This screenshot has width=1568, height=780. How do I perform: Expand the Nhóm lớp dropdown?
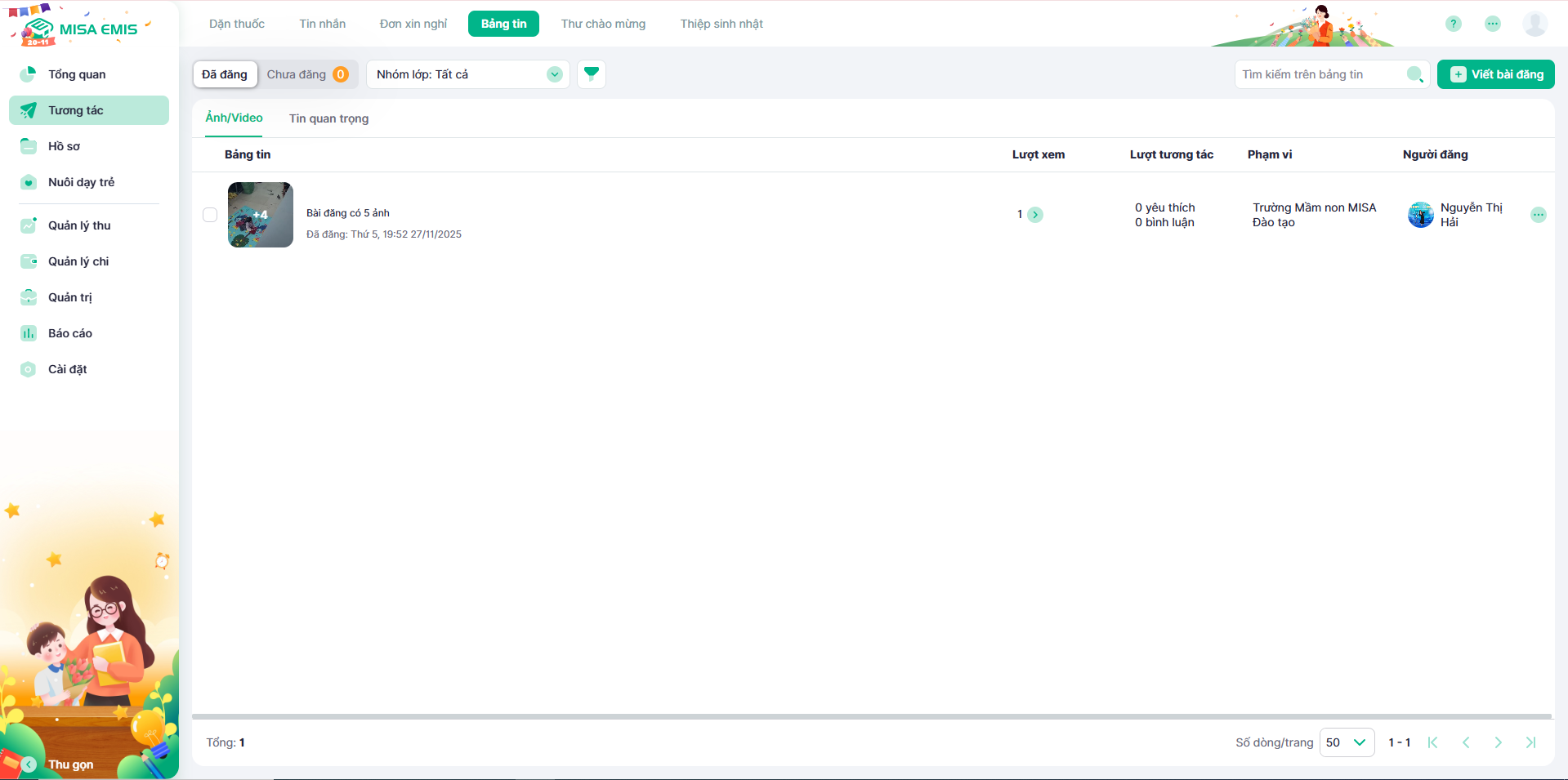click(x=554, y=74)
